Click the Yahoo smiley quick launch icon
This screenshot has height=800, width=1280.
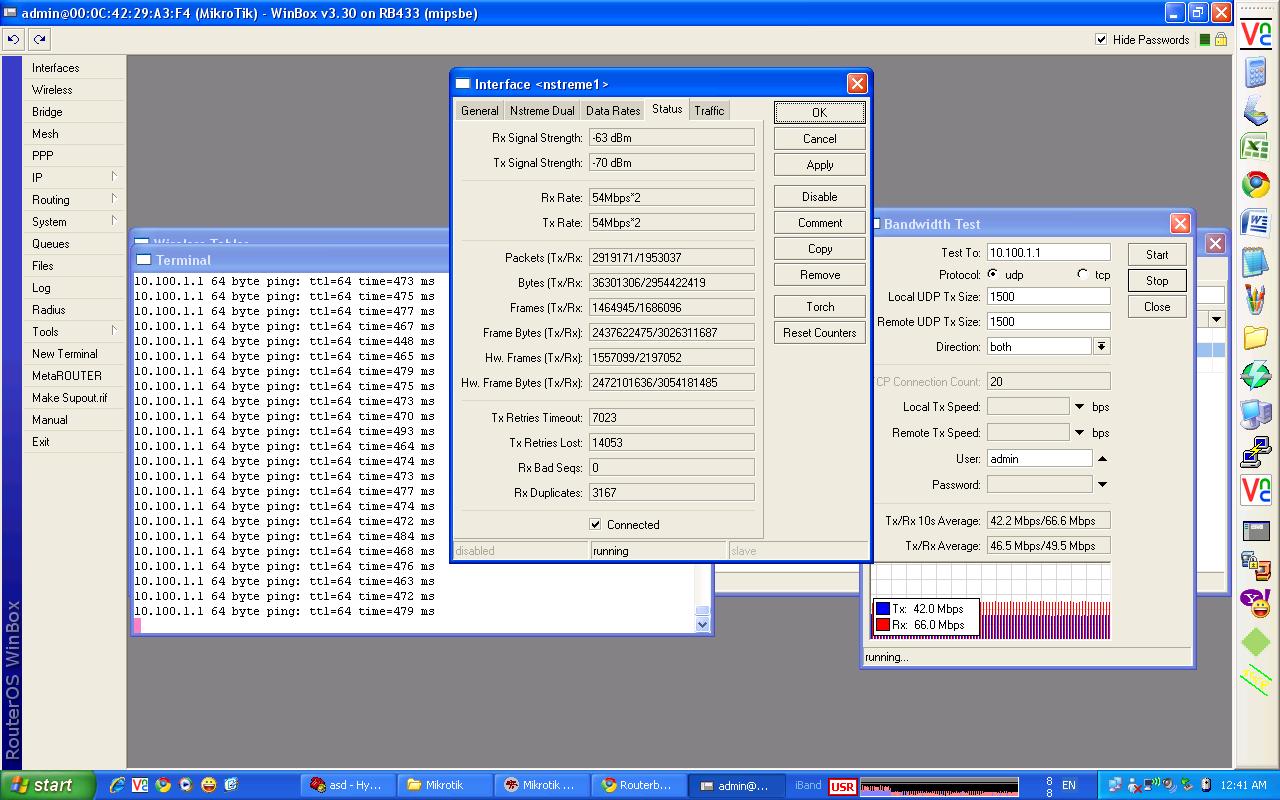pyautogui.click(x=208, y=785)
